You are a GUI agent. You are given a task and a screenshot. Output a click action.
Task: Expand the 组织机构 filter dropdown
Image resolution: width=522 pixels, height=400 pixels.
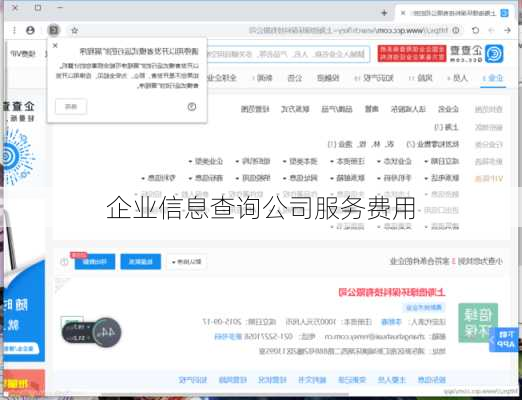tap(253, 162)
